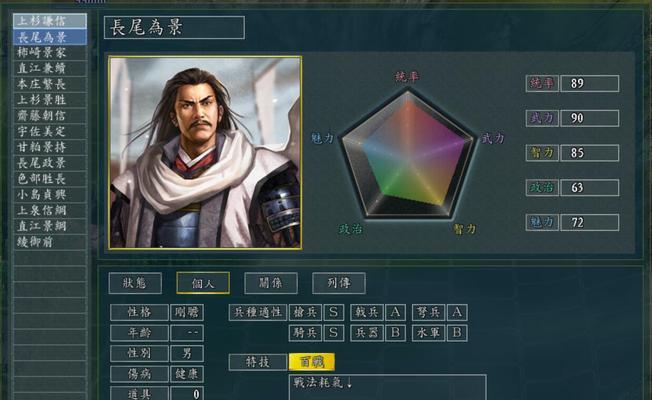Screen dimensions: 652x400
Task: Select 上杉景勝 in the officer list
Action: (50, 100)
